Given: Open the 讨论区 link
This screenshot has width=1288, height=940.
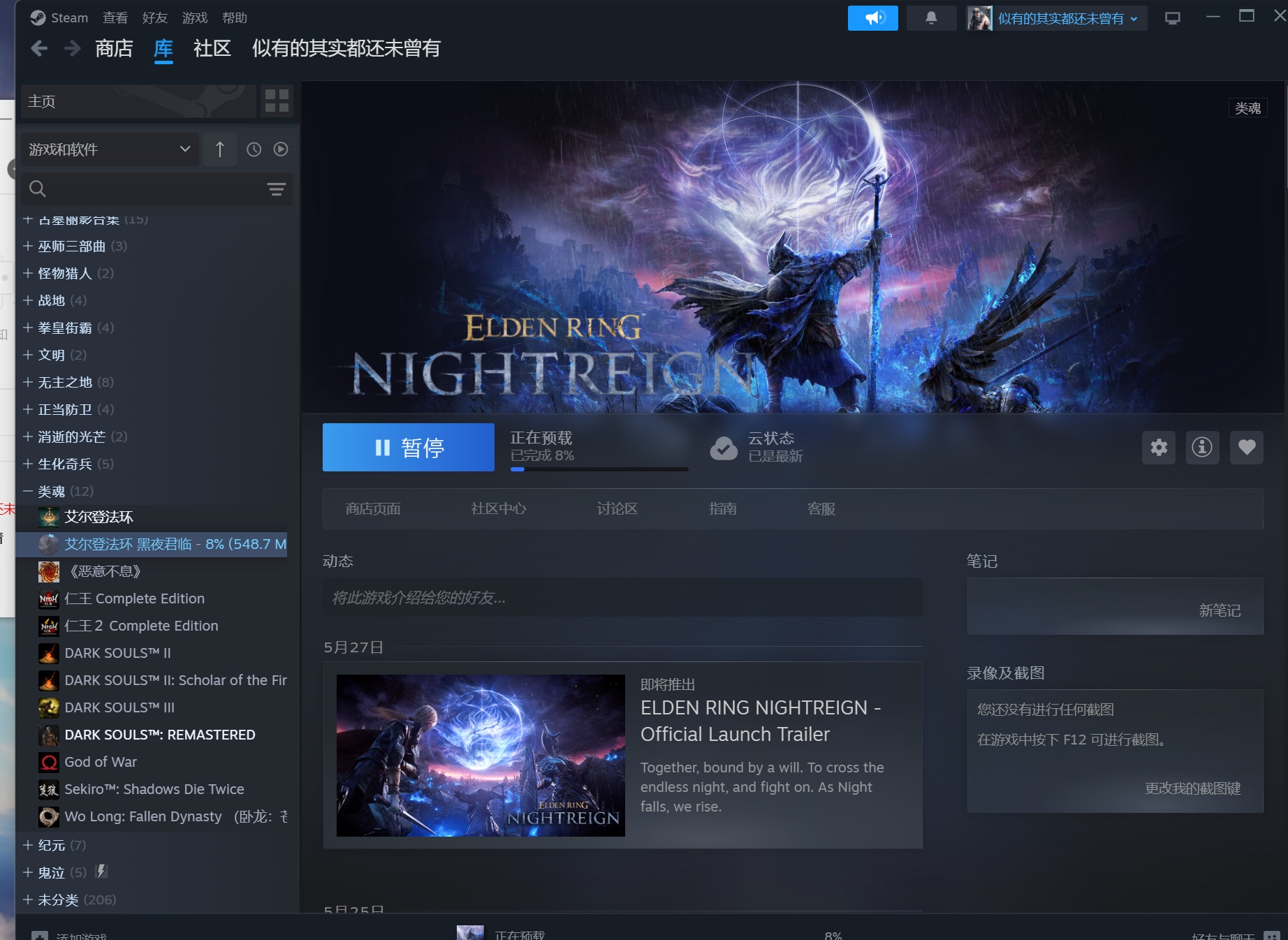Looking at the screenshot, I should (617, 508).
